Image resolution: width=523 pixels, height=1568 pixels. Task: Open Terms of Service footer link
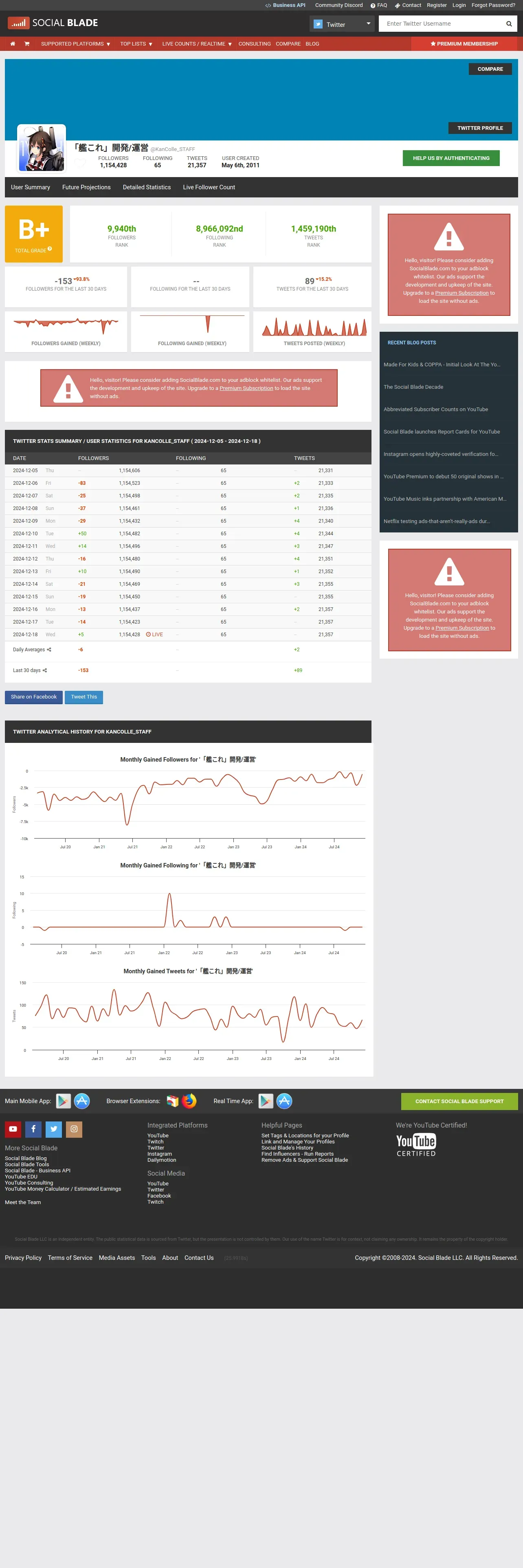[x=70, y=1257]
